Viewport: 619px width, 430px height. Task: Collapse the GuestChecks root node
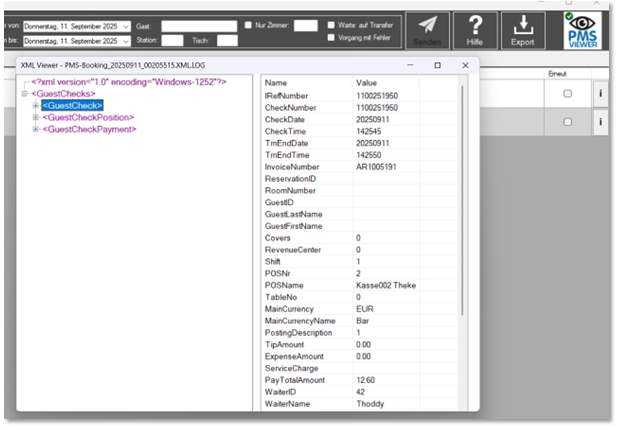(x=24, y=93)
